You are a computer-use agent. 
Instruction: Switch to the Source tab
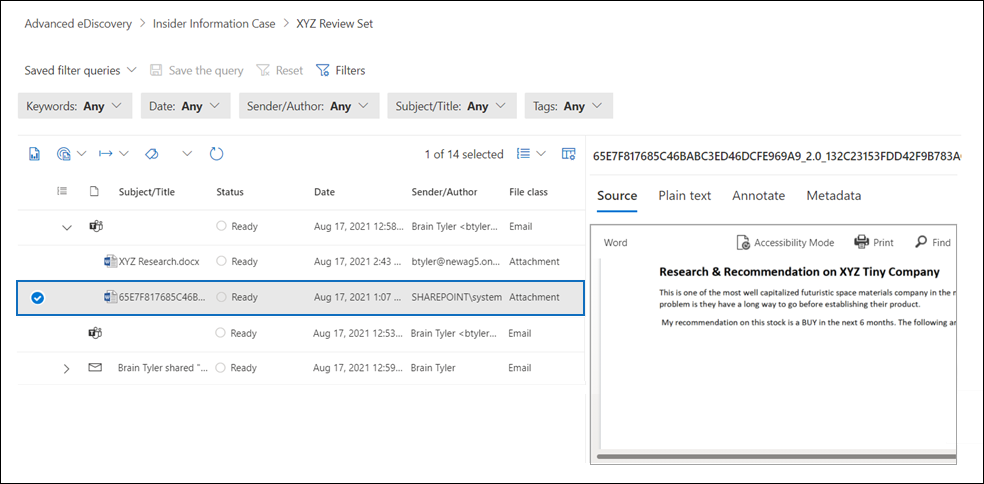(617, 196)
